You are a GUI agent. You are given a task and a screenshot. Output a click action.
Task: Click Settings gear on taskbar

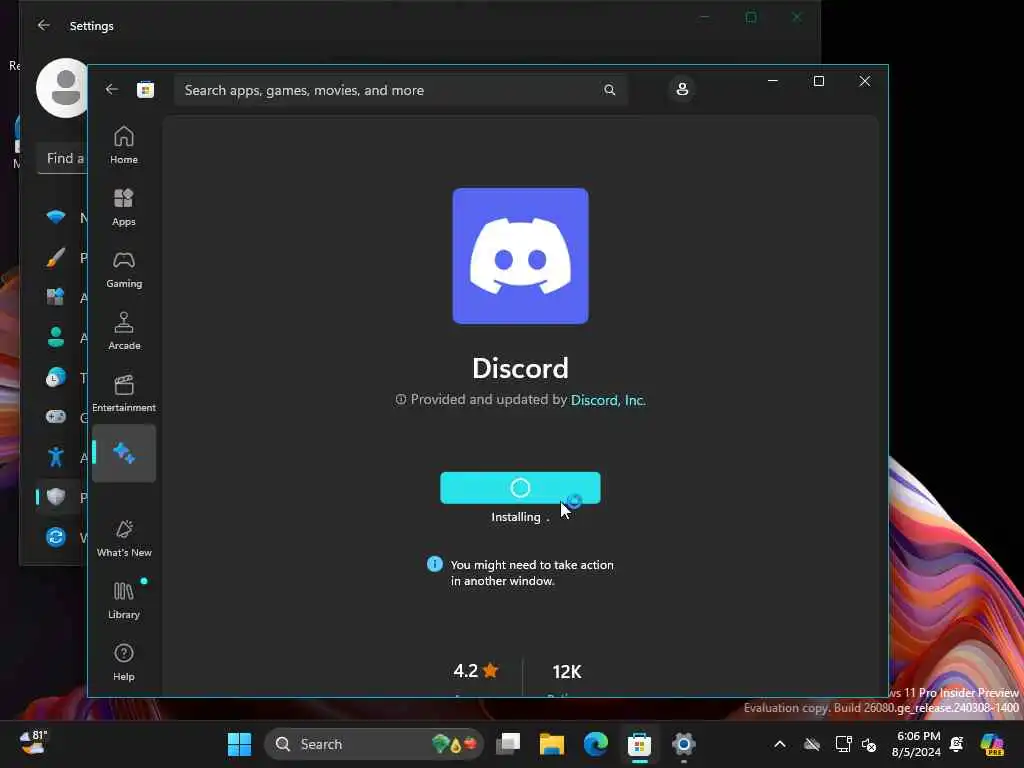point(684,744)
